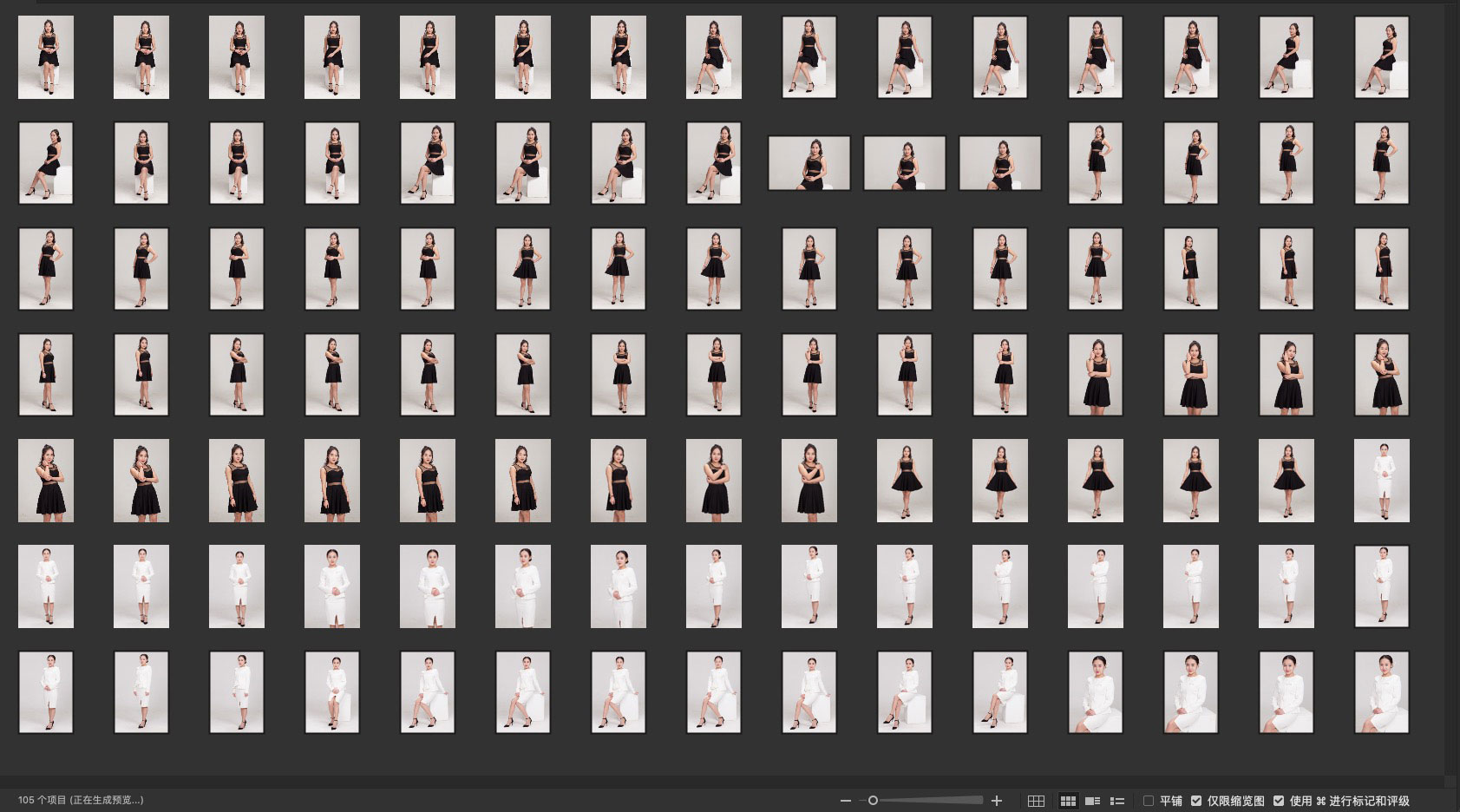Click the minus icon to shrink thumbnails
The height and width of the screenshot is (812, 1460).
tap(845, 801)
